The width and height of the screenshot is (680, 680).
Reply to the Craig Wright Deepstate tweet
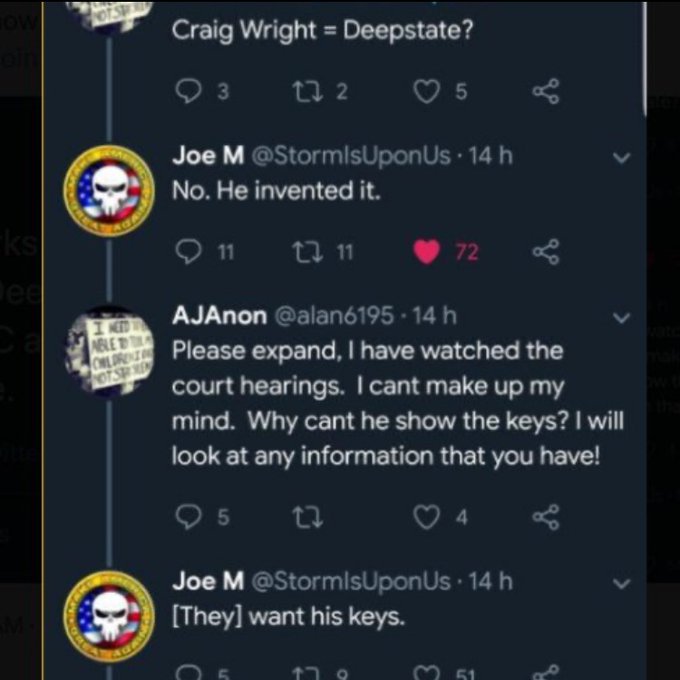pyautogui.click(x=188, y=93)
